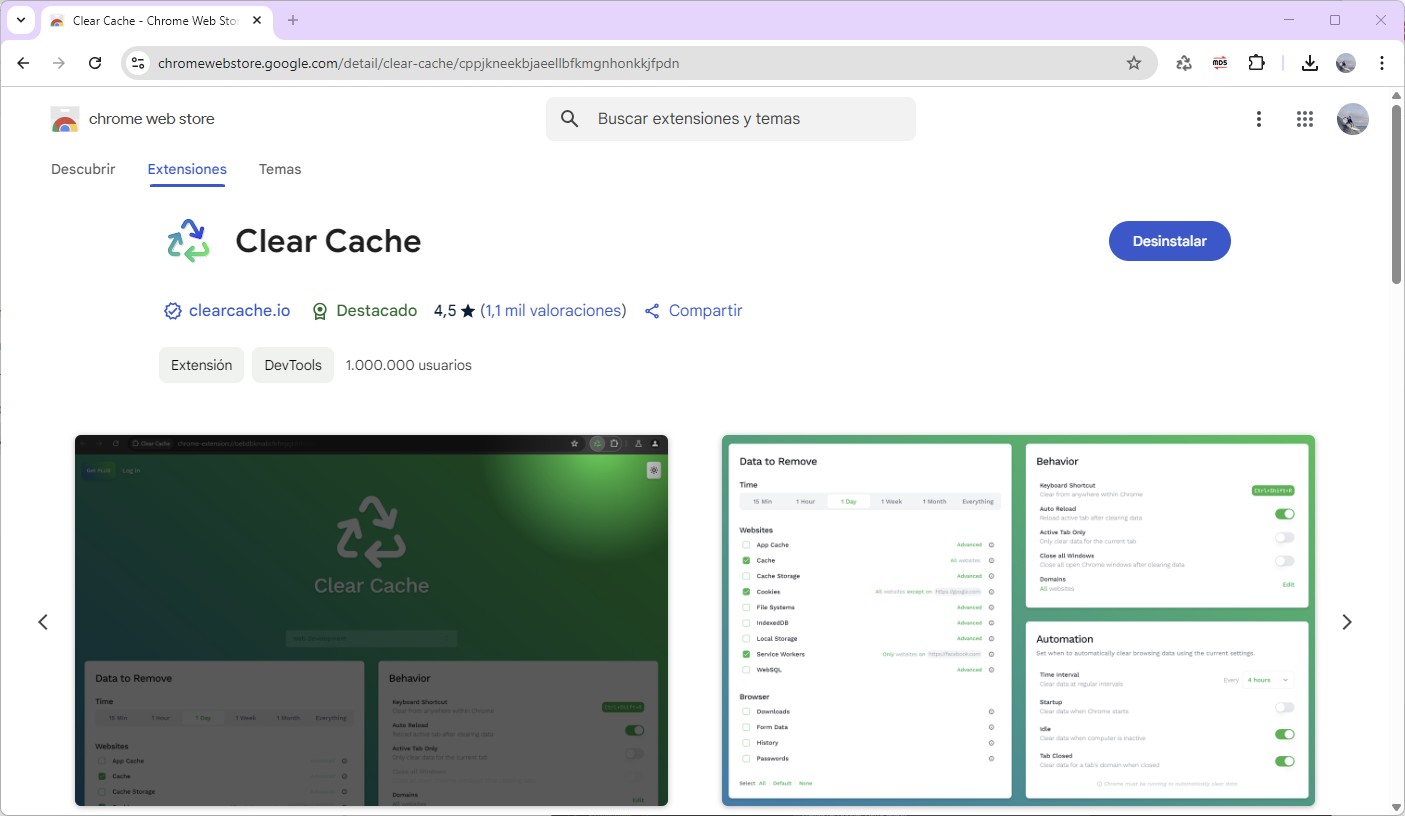This screenshot has height=816, width=1405.
Task: Open a new tab with the plus button
Action: pos(293,20)
